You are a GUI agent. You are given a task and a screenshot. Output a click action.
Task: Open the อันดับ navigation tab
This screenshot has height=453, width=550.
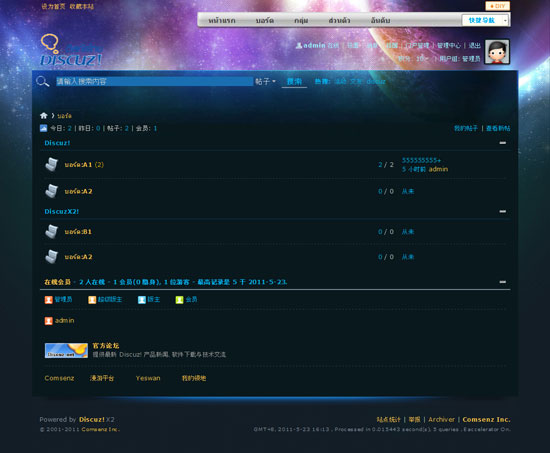[380, 20]
